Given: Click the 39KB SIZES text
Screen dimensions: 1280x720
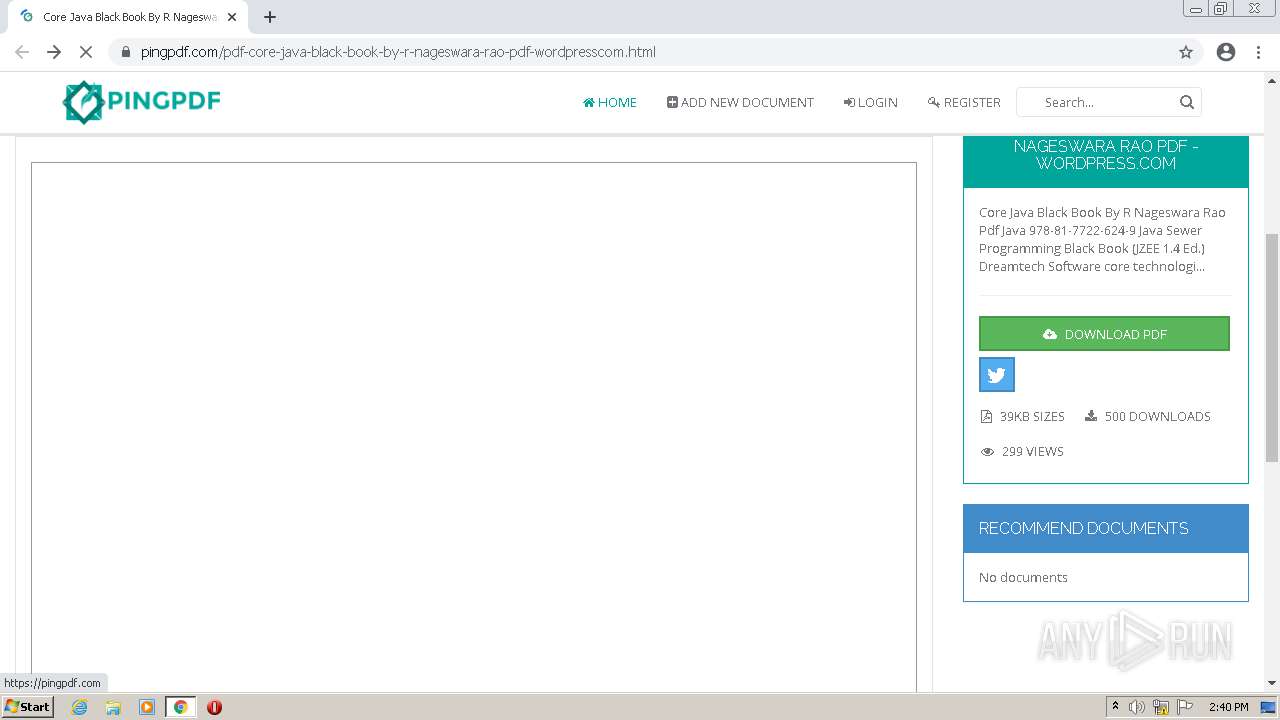Looking at the screenshot, I should tap(1032, 416).
